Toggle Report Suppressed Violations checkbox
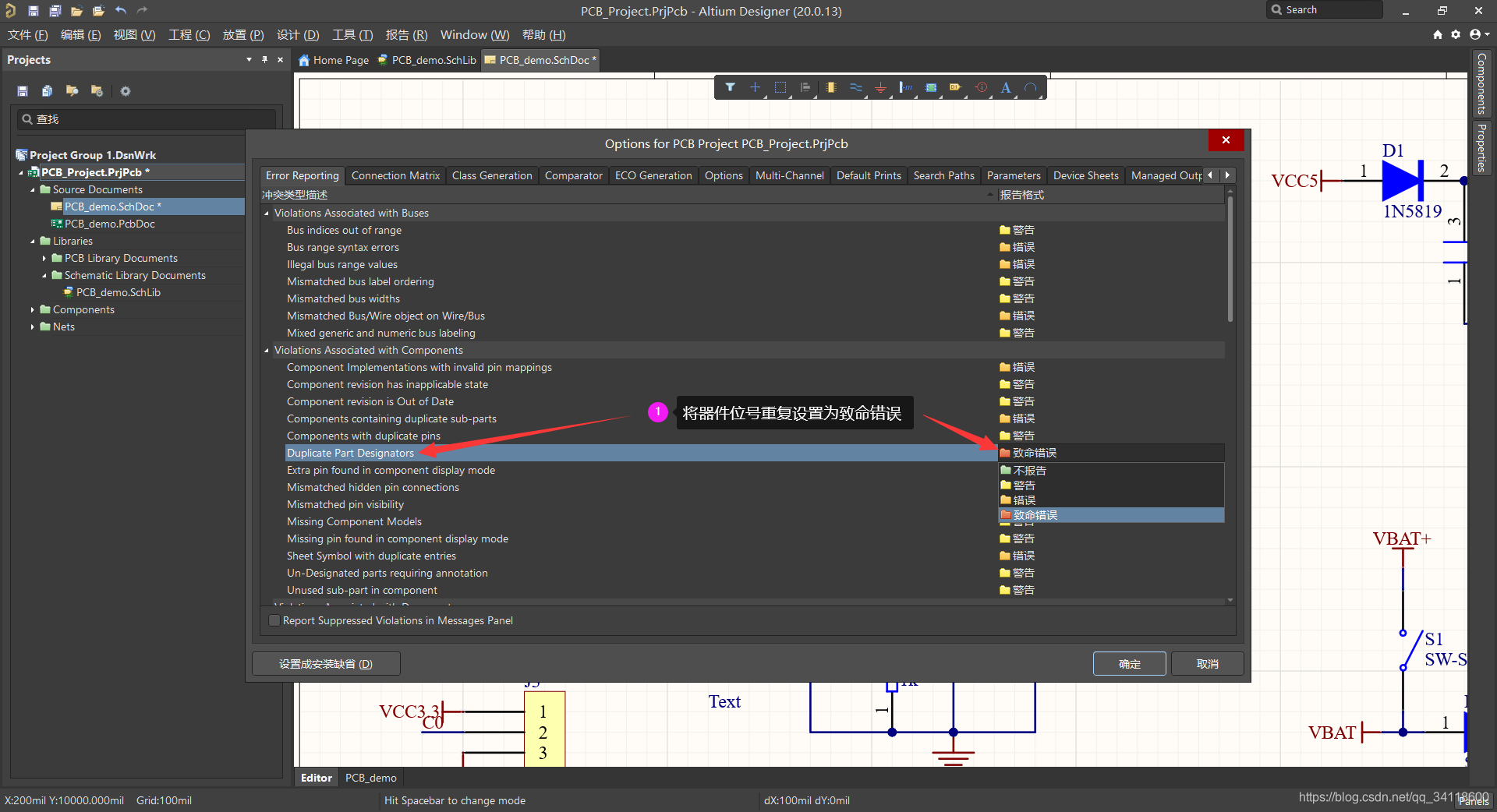Image resolution: width=1497 pixels, height=812 pixels. [274, 620]
